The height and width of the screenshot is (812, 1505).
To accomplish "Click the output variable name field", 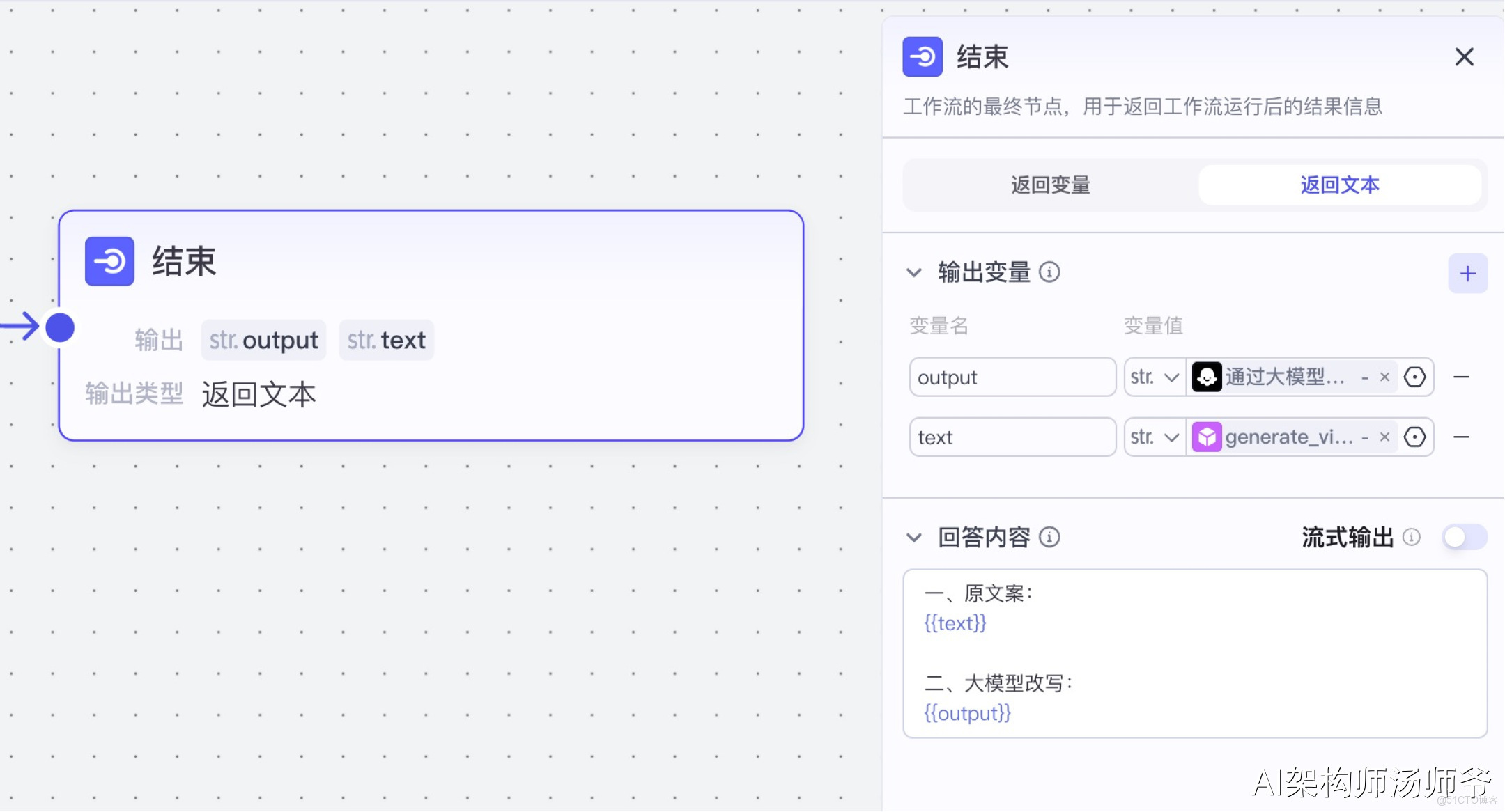I will pyautogui.click(x=1012, y=377).
